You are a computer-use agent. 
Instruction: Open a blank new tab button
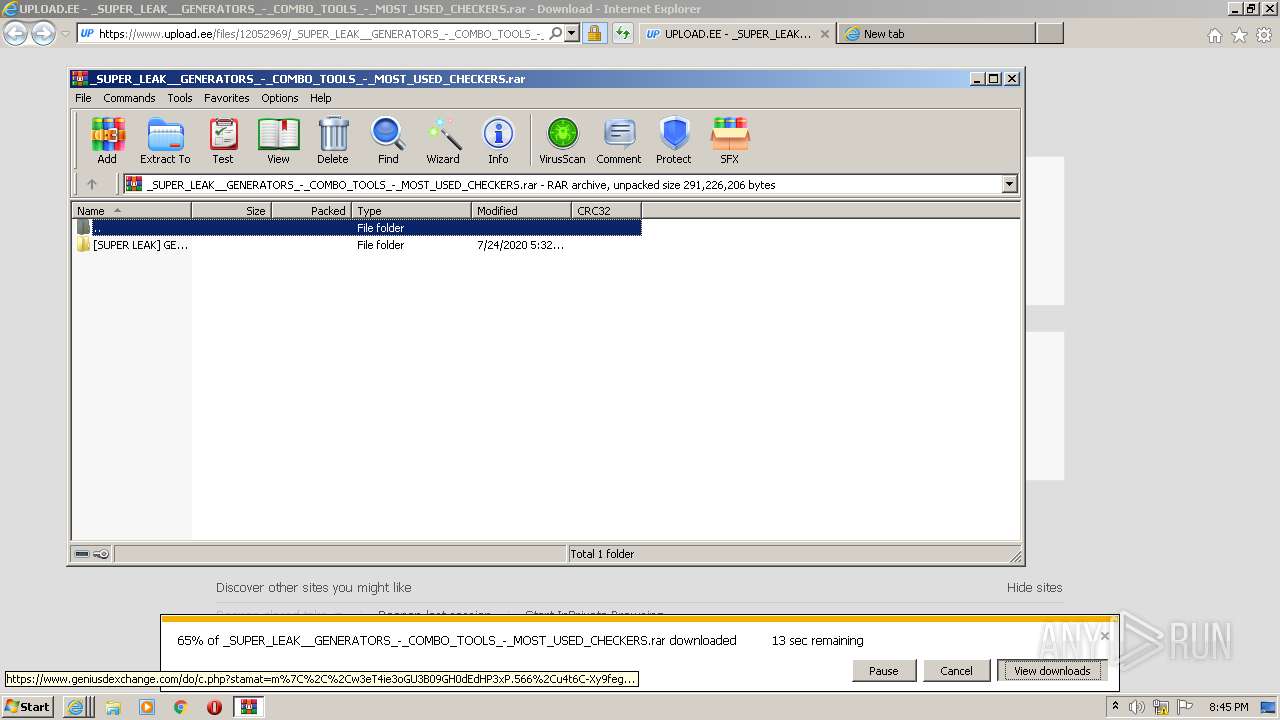[1049, 34]
